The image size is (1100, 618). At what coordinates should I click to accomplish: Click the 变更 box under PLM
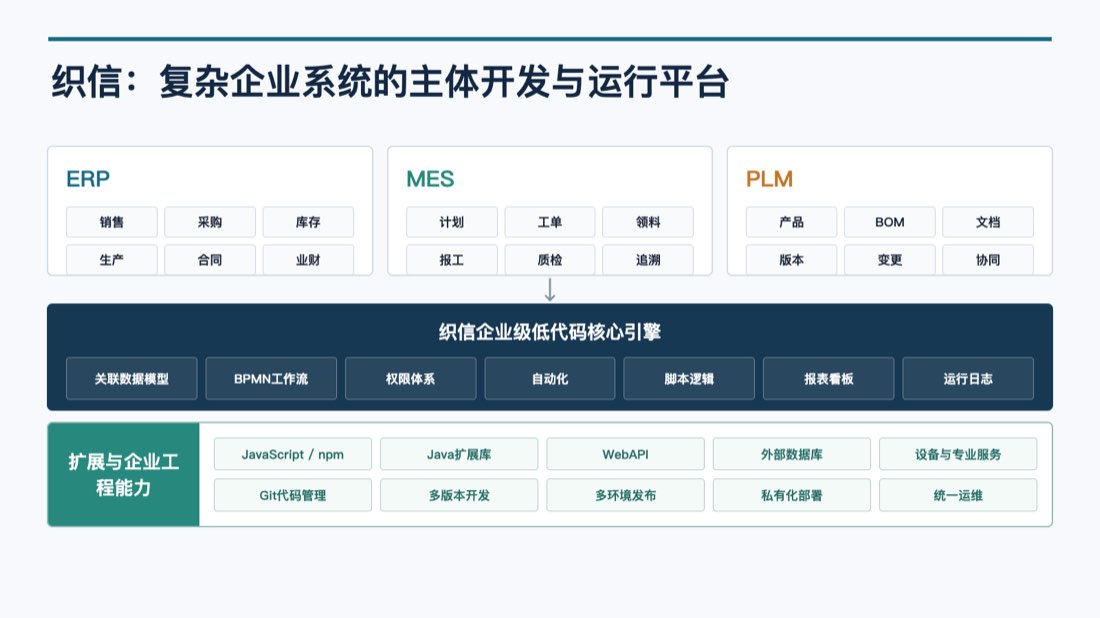890,260
